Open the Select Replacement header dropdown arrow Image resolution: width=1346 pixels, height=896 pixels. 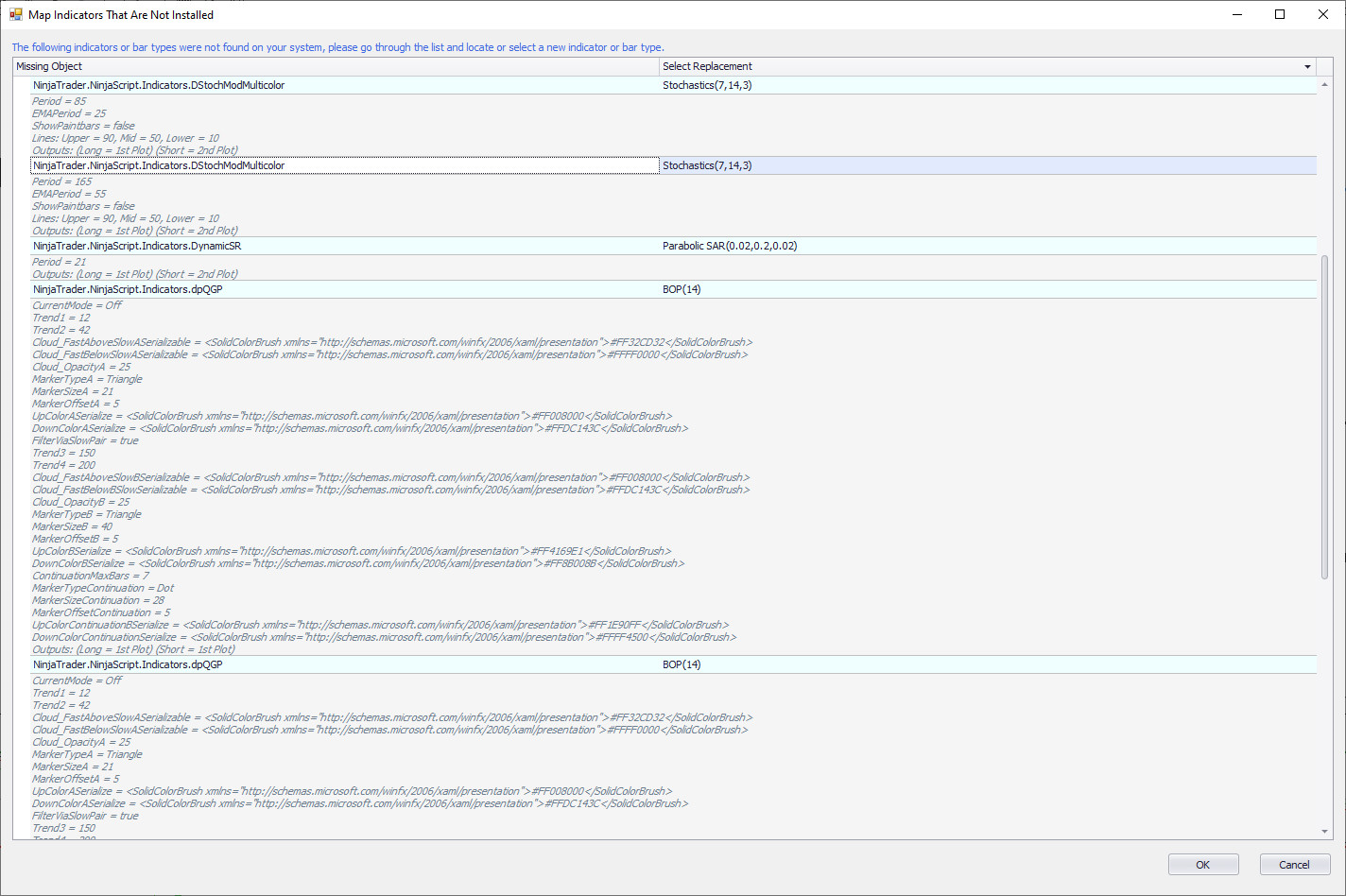[x=1308, y=67]
